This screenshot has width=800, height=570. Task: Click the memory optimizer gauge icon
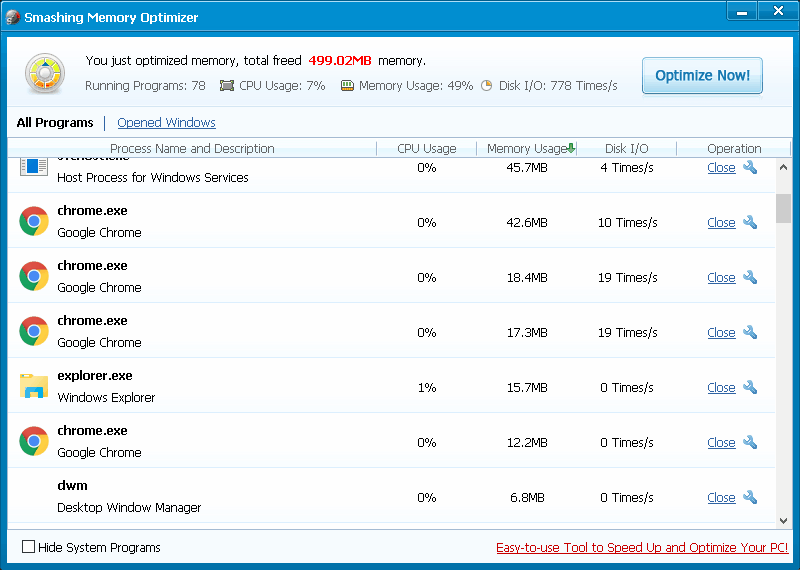coord(45,73)
